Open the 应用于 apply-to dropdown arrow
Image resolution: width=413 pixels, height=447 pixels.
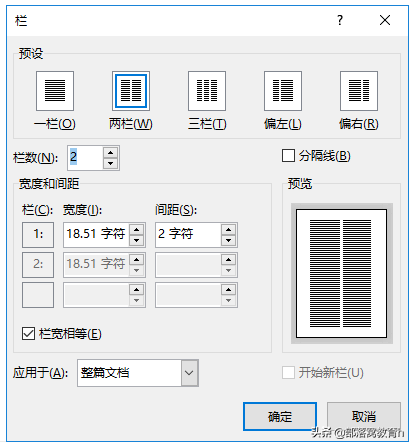[x=189, y=373]
